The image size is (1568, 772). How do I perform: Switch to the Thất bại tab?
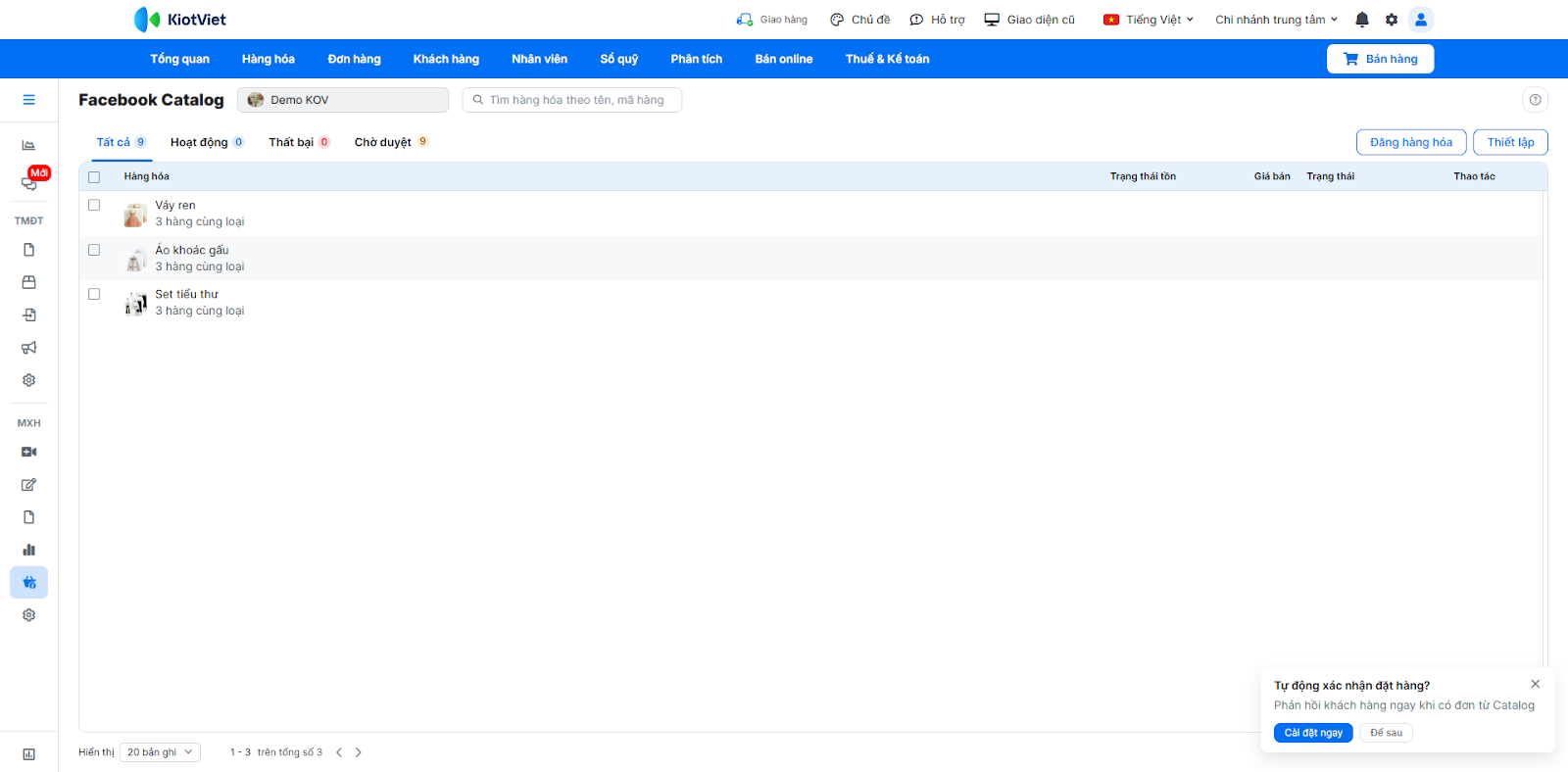pos(299,142)
